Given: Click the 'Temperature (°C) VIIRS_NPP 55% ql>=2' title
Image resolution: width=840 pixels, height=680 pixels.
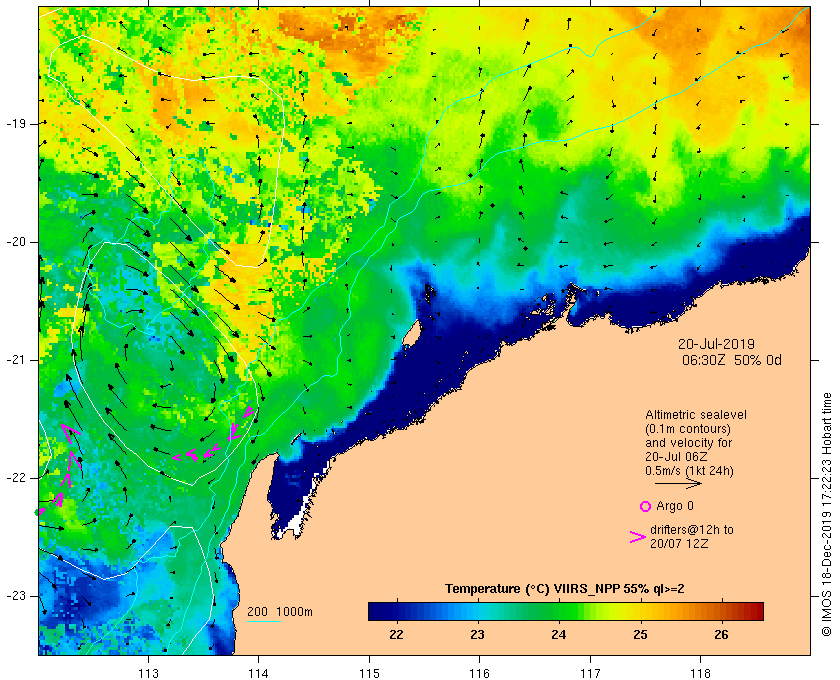Looking at the screenshot, I should [x=565, y=589].
